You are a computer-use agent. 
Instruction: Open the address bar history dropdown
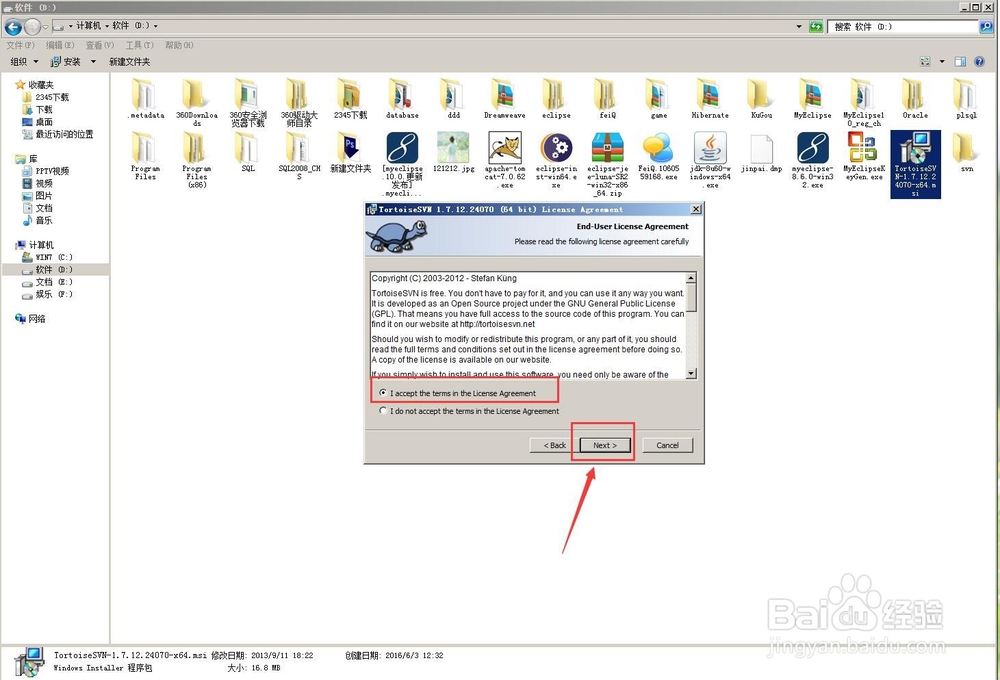pyautogui.click(x=799, y=26)
